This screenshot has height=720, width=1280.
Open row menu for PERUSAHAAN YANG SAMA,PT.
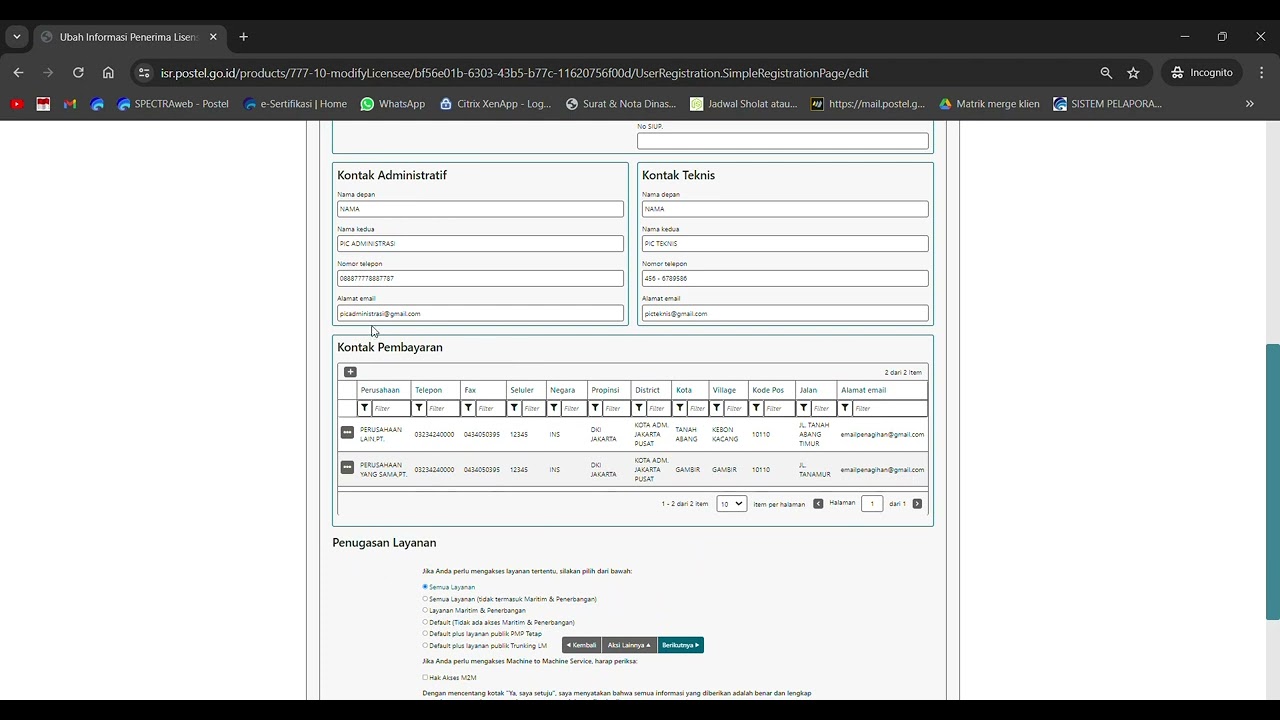tap(347, 467)
